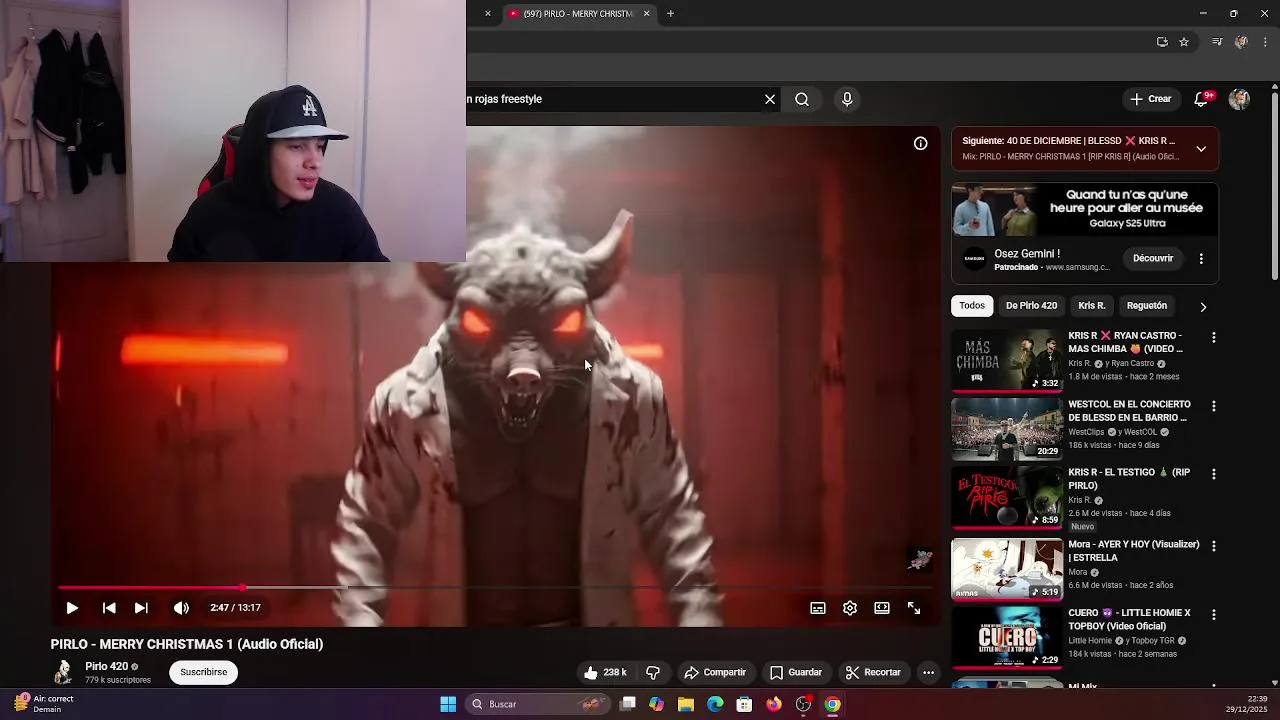The width and height of the screenshot is (1280, 720).
Task: Open video info card icon
Action: pos(921,143)
